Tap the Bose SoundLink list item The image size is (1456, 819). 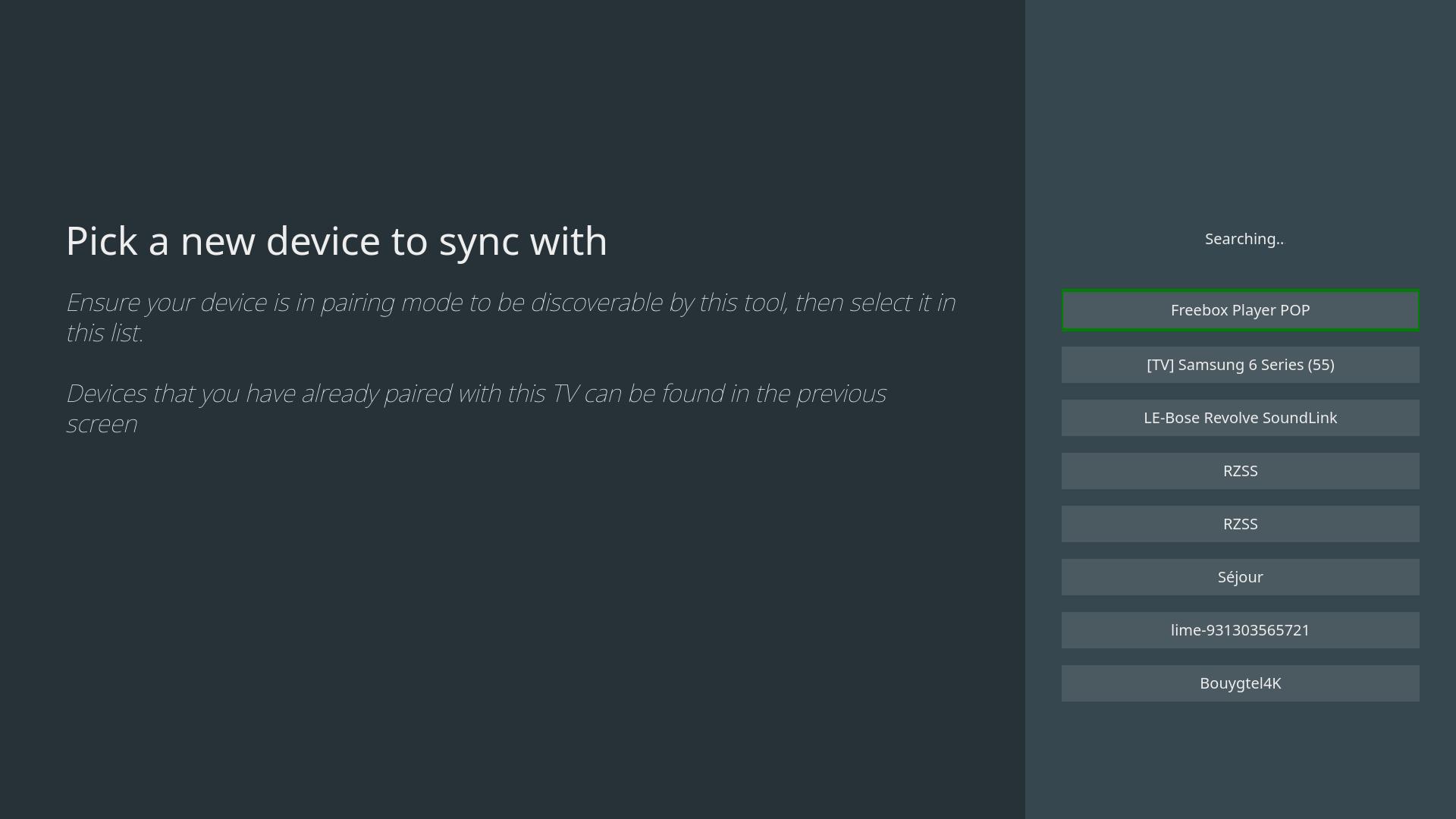pos(1240,418)
